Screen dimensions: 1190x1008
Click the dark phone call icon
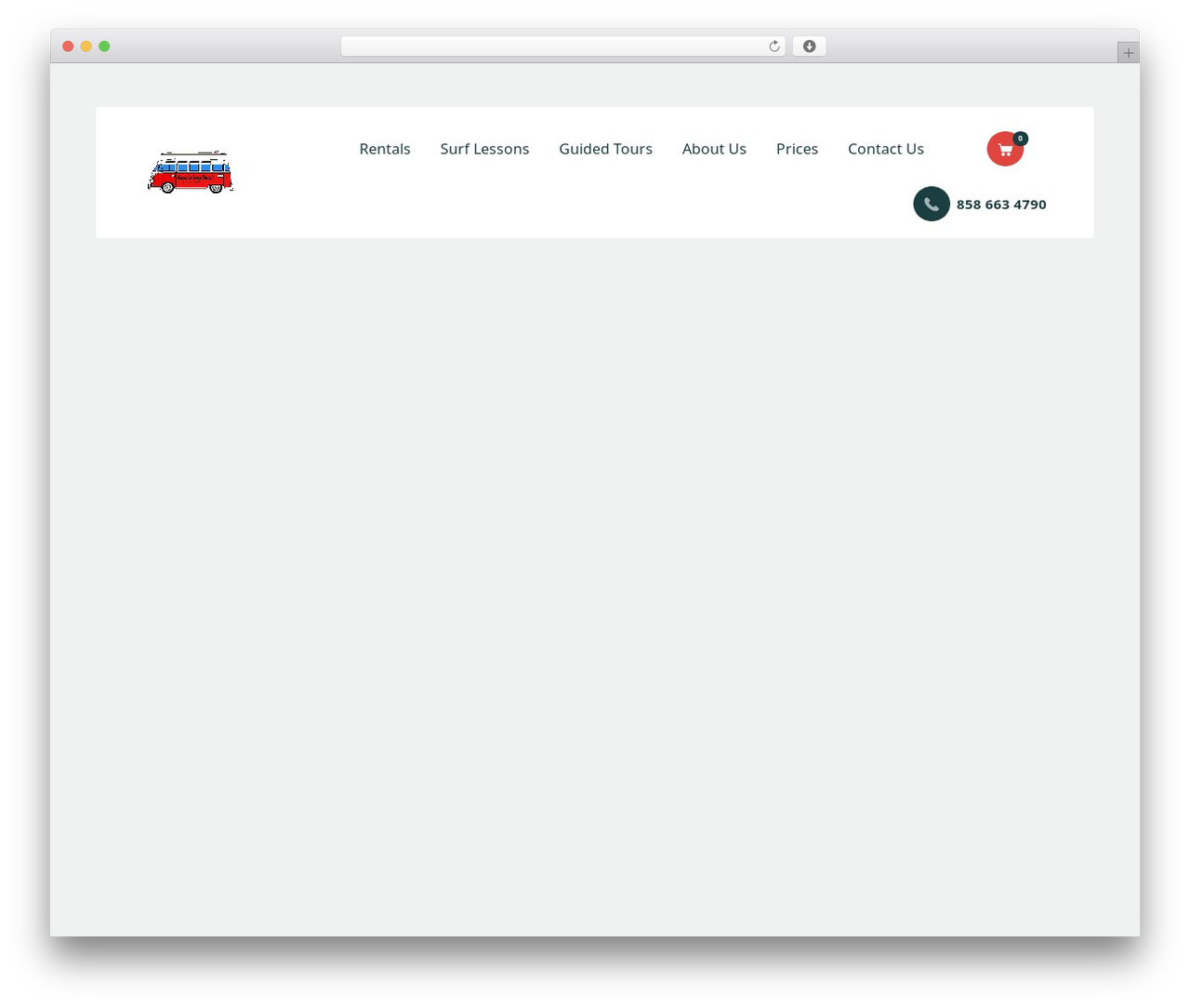pyautogui.click(x=932, y=204)
